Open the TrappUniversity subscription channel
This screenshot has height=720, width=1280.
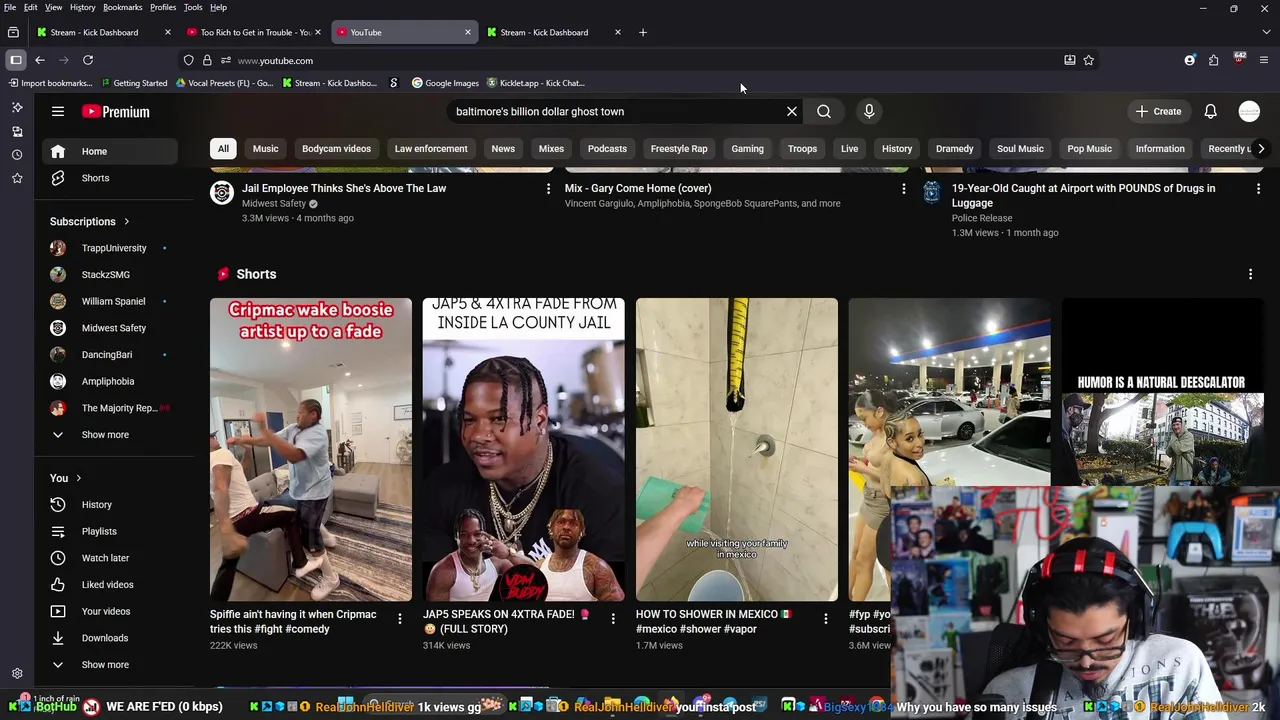[110, 248]
